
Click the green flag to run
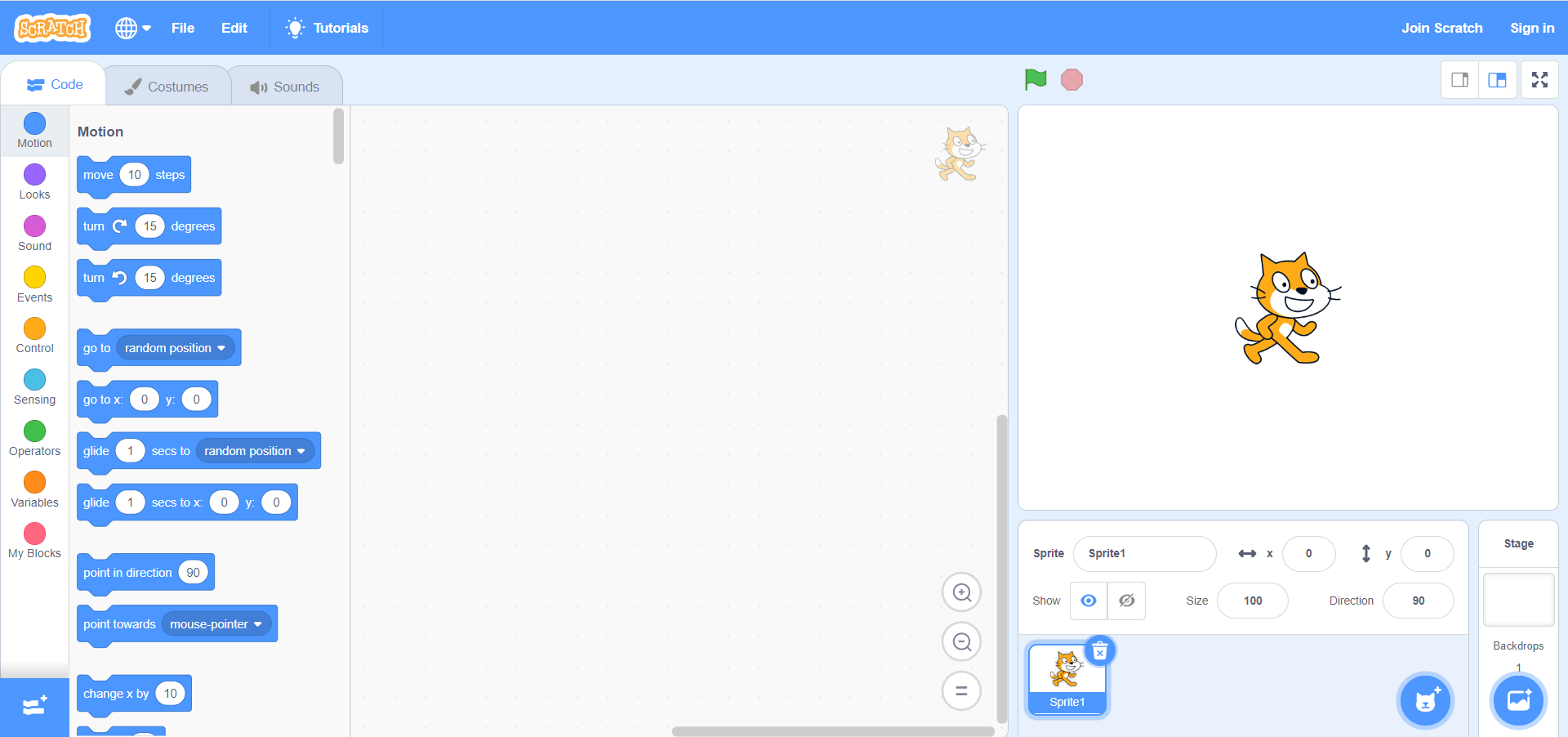pos(1036,79)
